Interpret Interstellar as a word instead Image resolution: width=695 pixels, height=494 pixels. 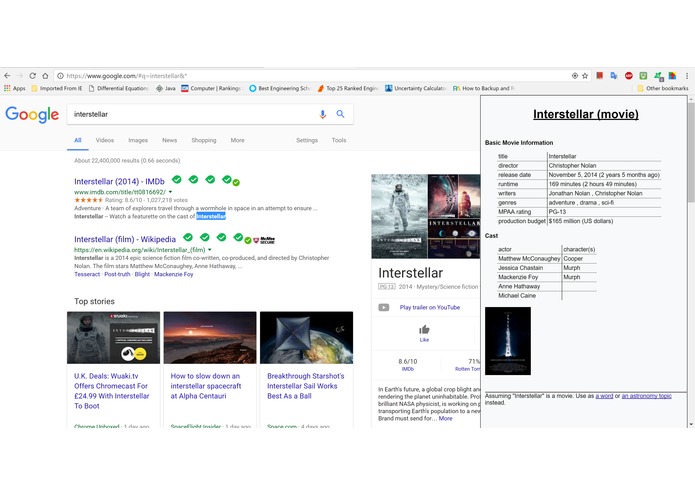click(x=604, y=396)
